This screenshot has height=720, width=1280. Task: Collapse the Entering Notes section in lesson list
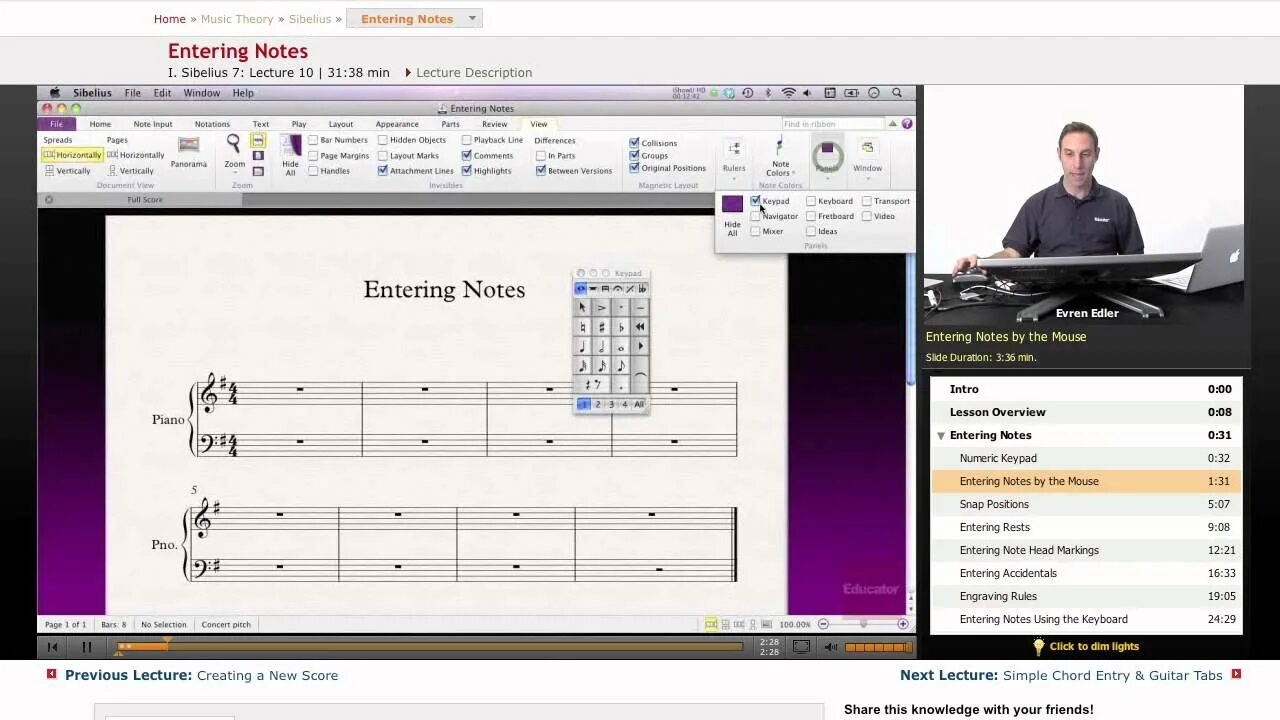point(941,436)
